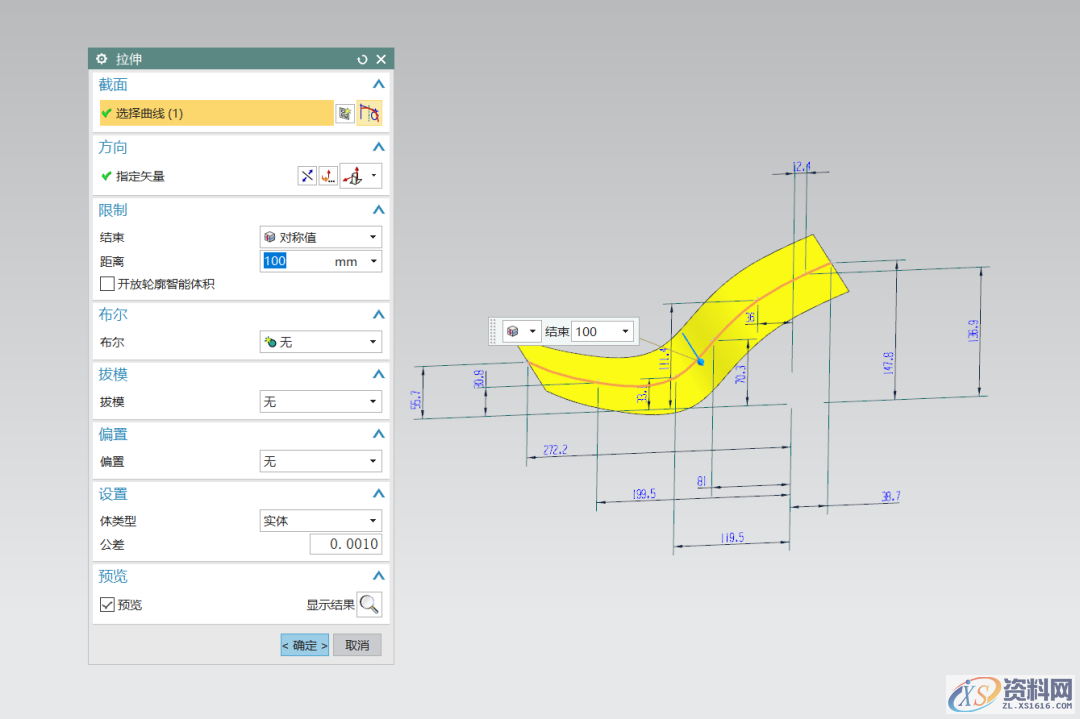Click the reset dialog icon
The height and width of the screenshot is (719, 1080).
[363, 59]
